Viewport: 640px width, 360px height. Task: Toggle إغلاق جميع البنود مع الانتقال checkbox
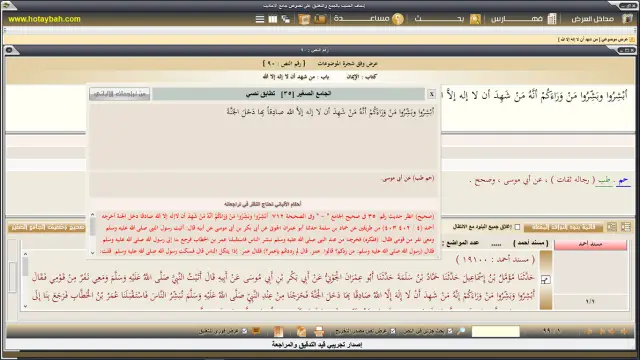[x=517, y=227]
